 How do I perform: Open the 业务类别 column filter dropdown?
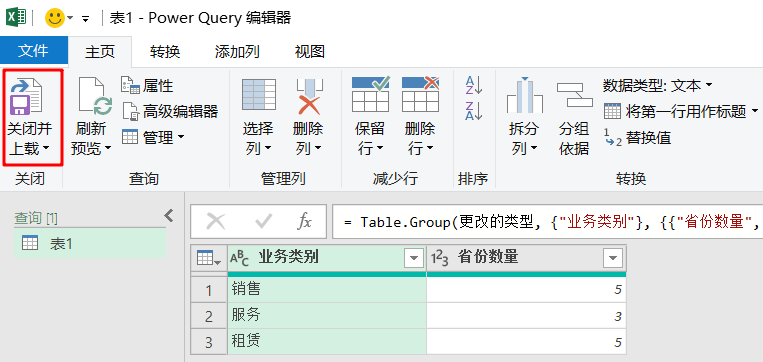coord(414,258)
